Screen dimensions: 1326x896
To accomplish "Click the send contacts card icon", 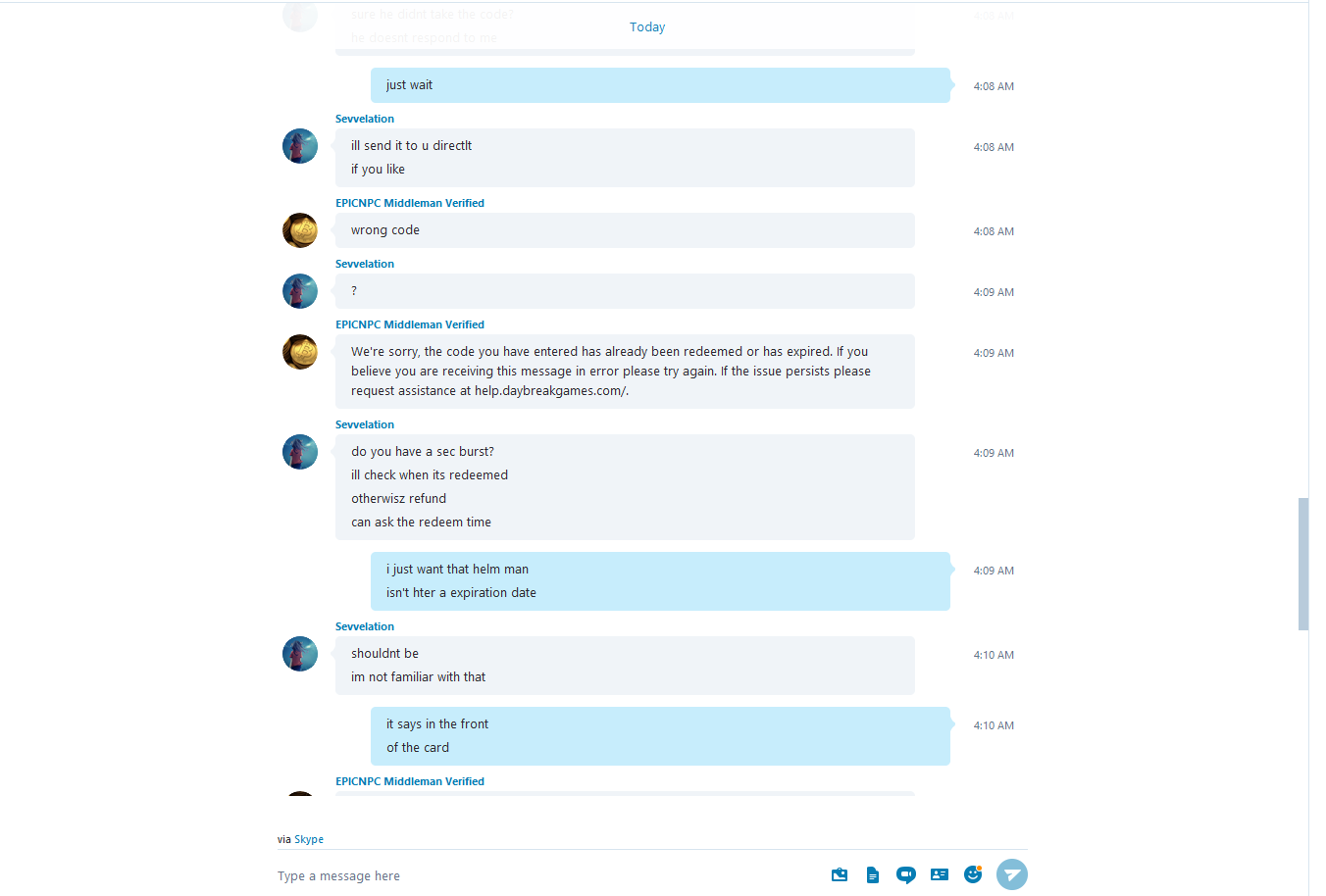I will (940, 874).
